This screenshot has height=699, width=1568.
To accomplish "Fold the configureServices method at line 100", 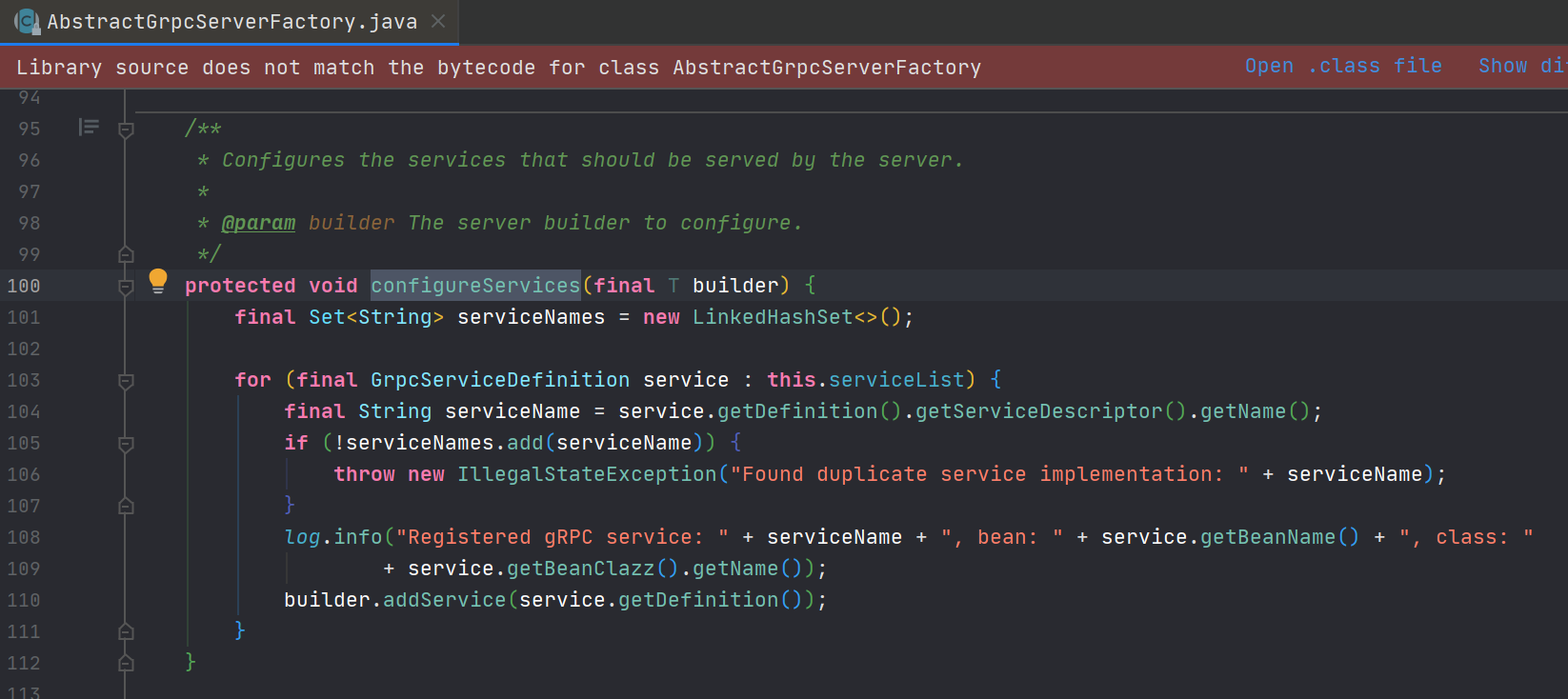I will point(126,286).
